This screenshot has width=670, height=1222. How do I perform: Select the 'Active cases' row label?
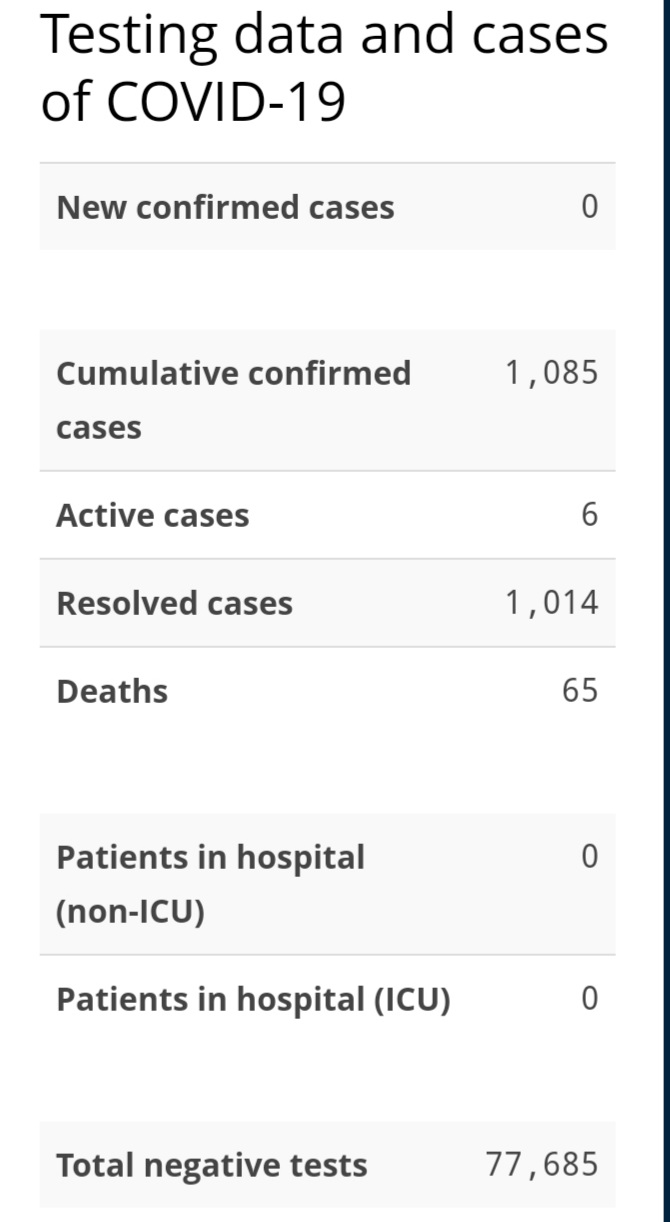(x=152, y=516)
